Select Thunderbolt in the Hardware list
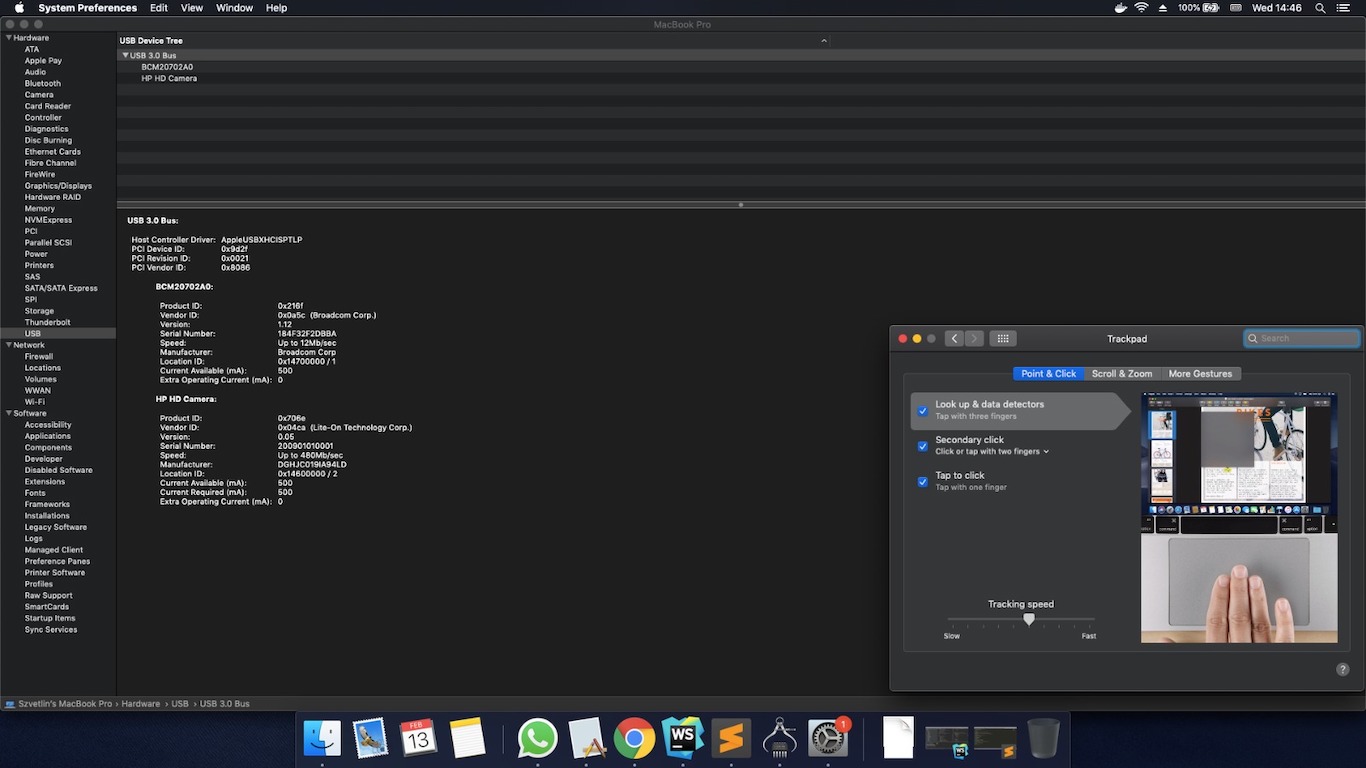1366x768 pixels. coord(48,323)
